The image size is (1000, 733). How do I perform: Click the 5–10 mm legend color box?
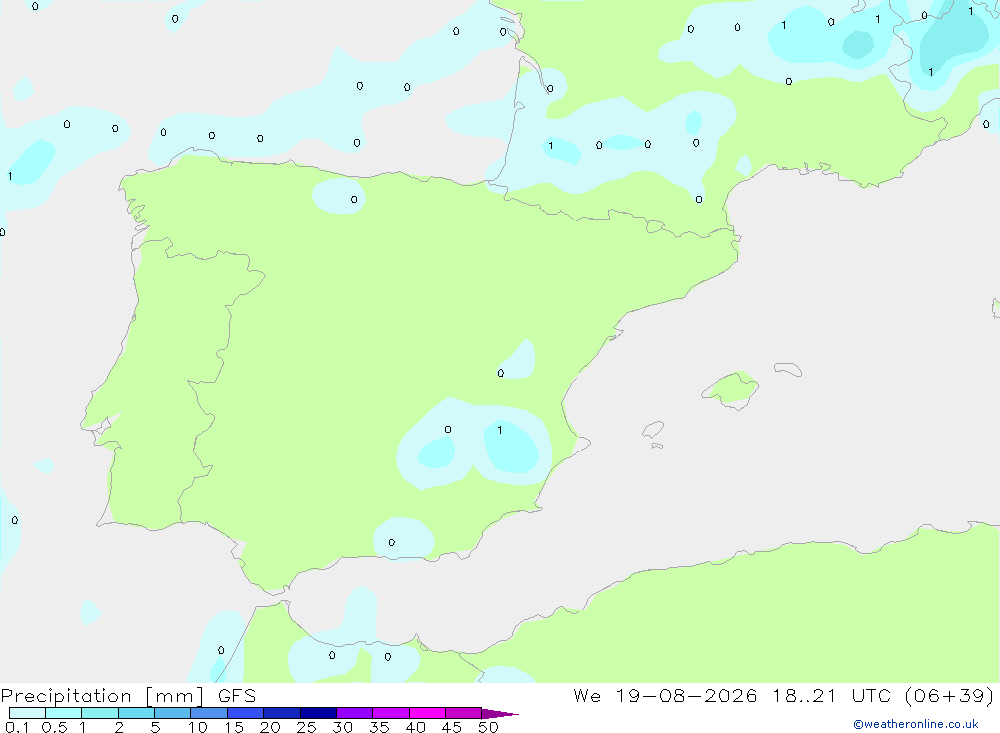coord(173,713)
